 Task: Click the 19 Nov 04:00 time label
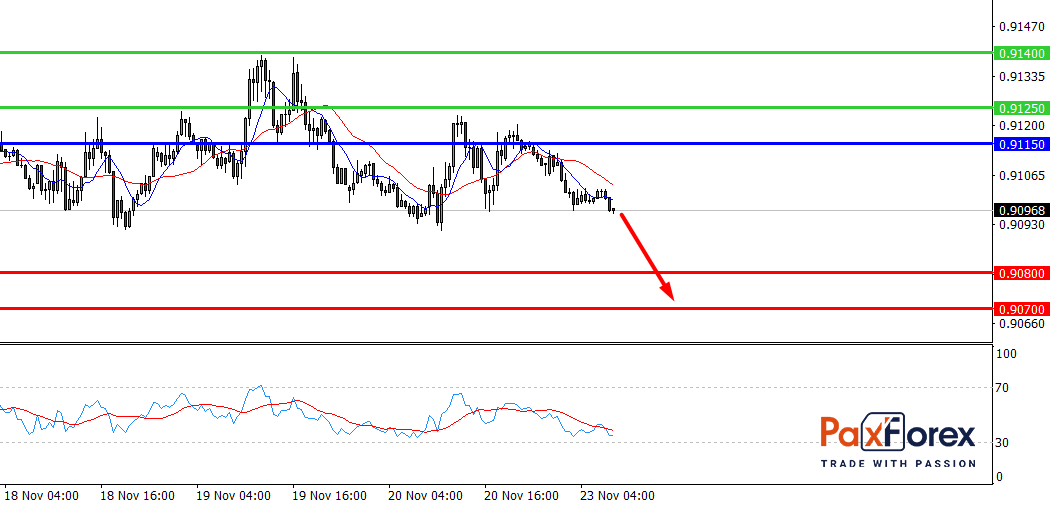[235, 496]
